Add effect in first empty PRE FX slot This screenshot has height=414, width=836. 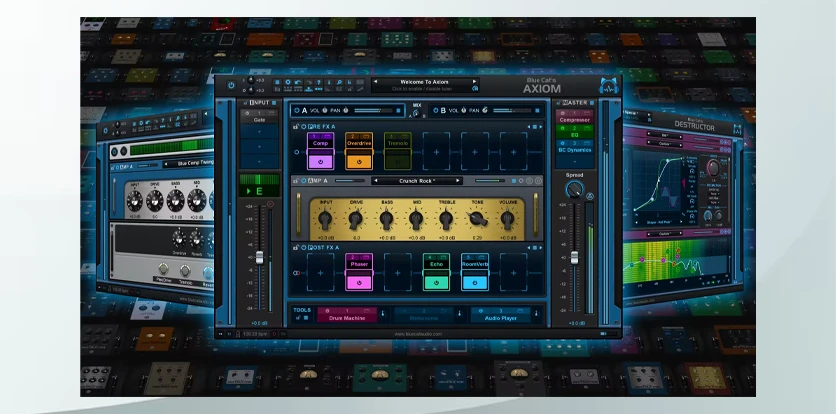click(x=437, y=152)
